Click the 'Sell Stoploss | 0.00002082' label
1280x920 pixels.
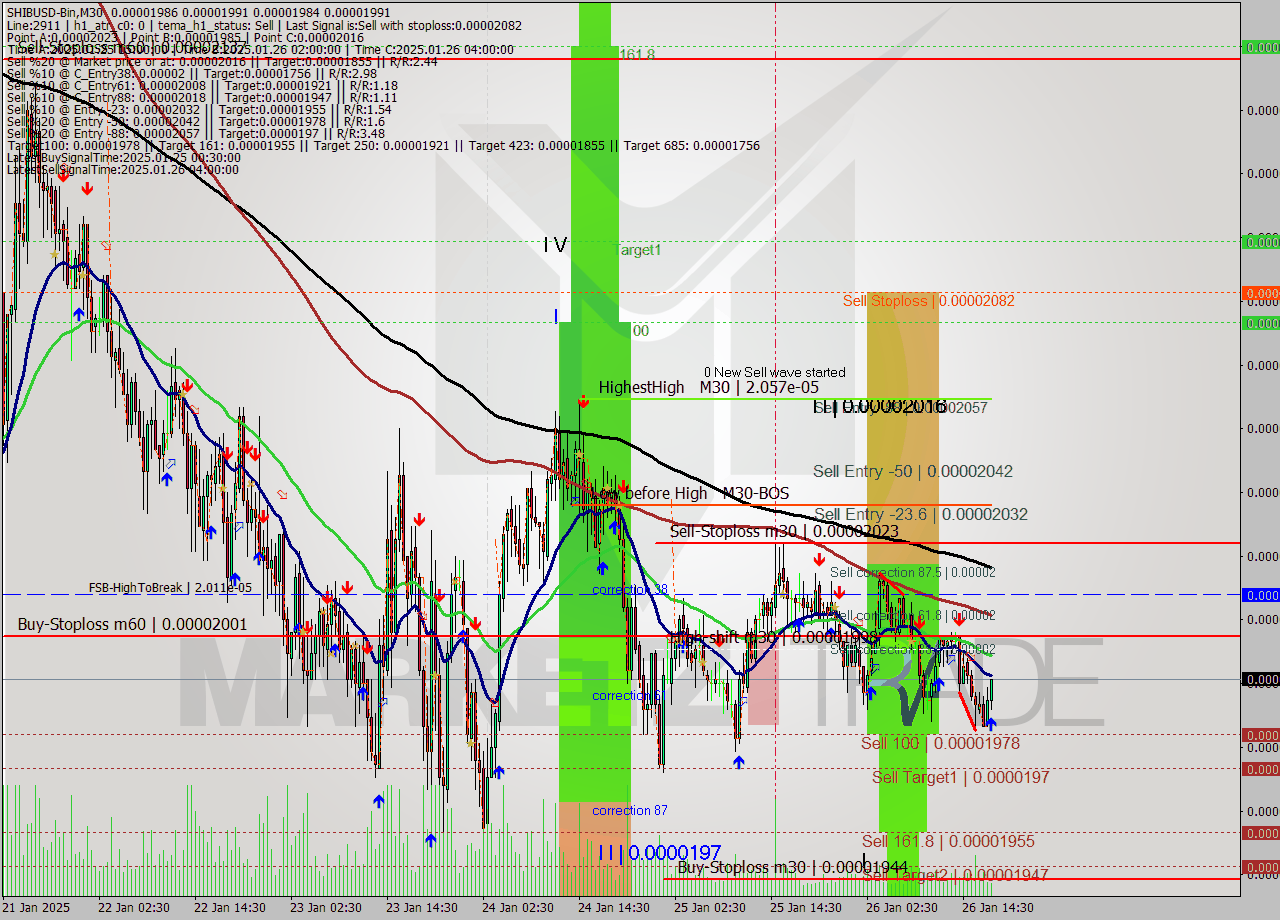click(x=929, y=300)
